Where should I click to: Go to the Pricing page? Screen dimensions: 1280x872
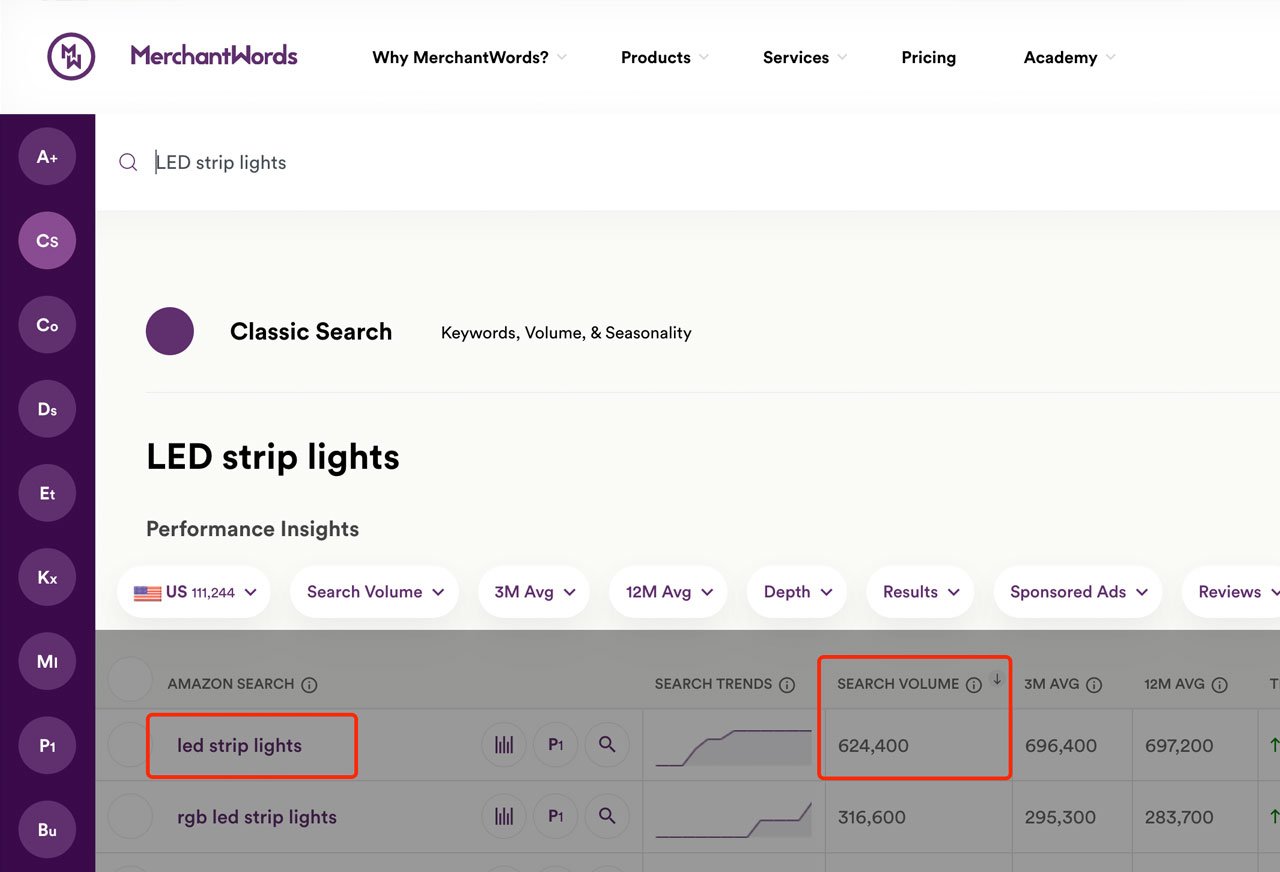click(x=929, y=57)
